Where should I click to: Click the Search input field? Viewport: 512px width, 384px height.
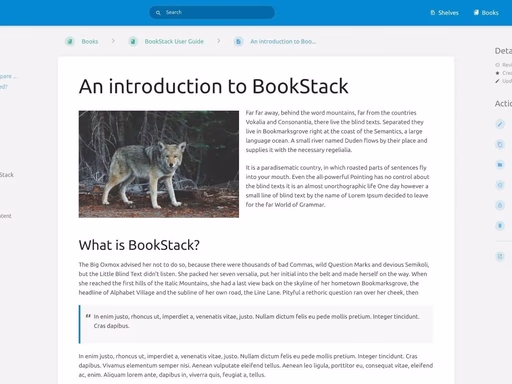pos(212,12)
